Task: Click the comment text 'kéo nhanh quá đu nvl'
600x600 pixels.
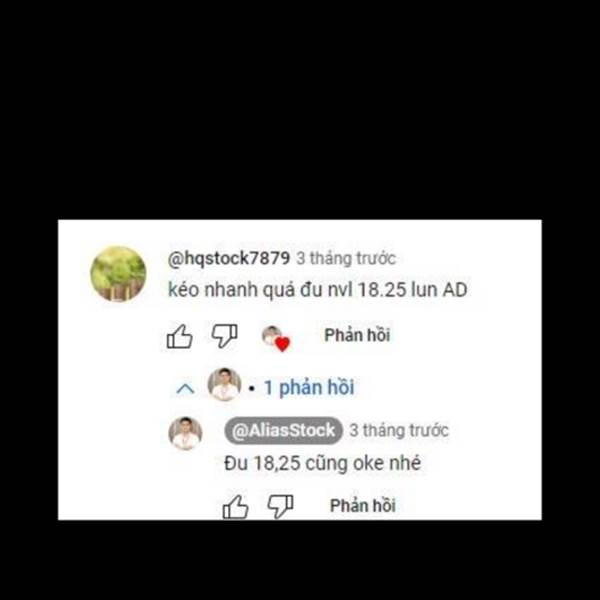Action: pyautogui.click(x=260, y=290)
